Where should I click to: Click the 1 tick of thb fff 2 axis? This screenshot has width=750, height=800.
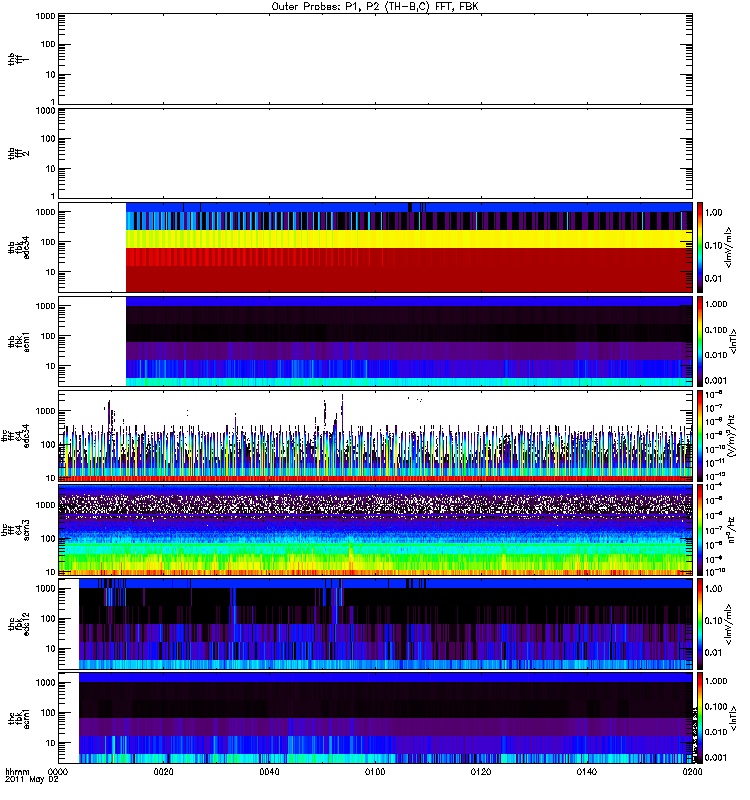(x=53, y=196)
